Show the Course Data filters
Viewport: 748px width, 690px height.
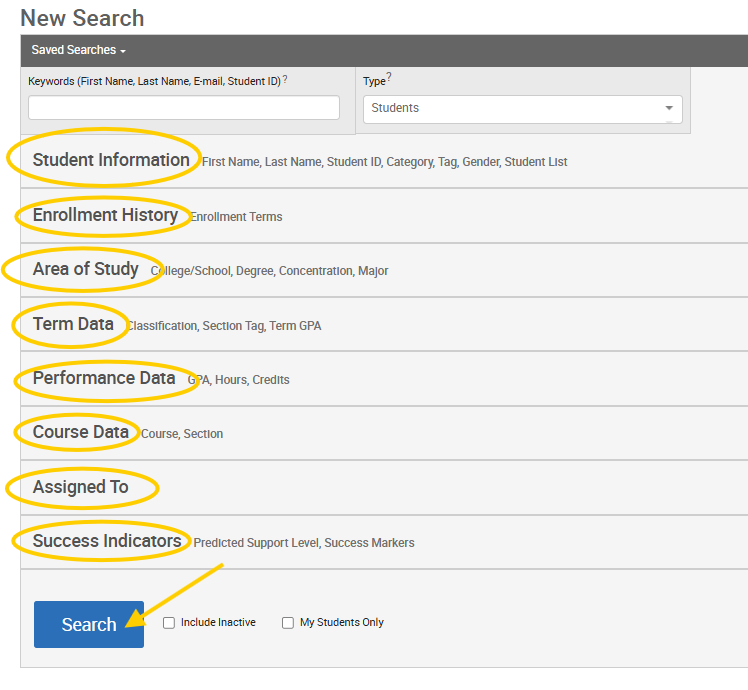[81, 432]
